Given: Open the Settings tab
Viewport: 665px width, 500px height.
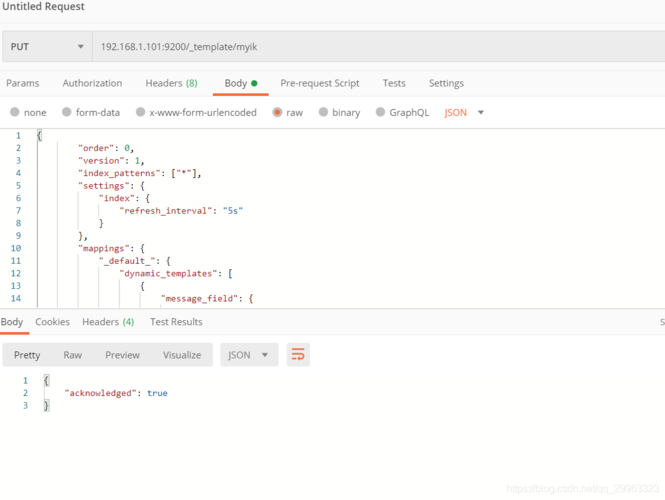Looking at the screenshot, I should click(x=446, y=83).
